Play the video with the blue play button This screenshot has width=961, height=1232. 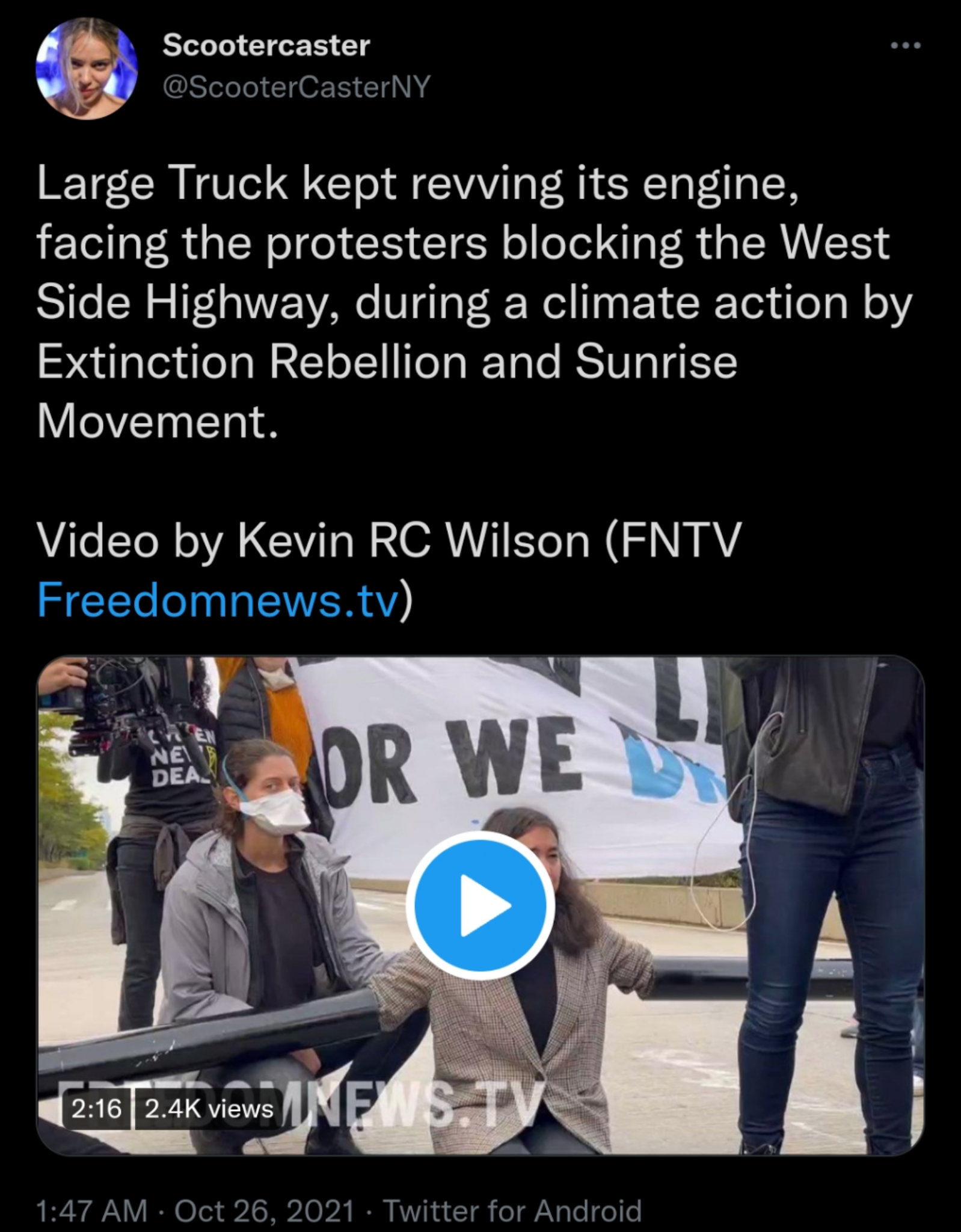(480, 904)
